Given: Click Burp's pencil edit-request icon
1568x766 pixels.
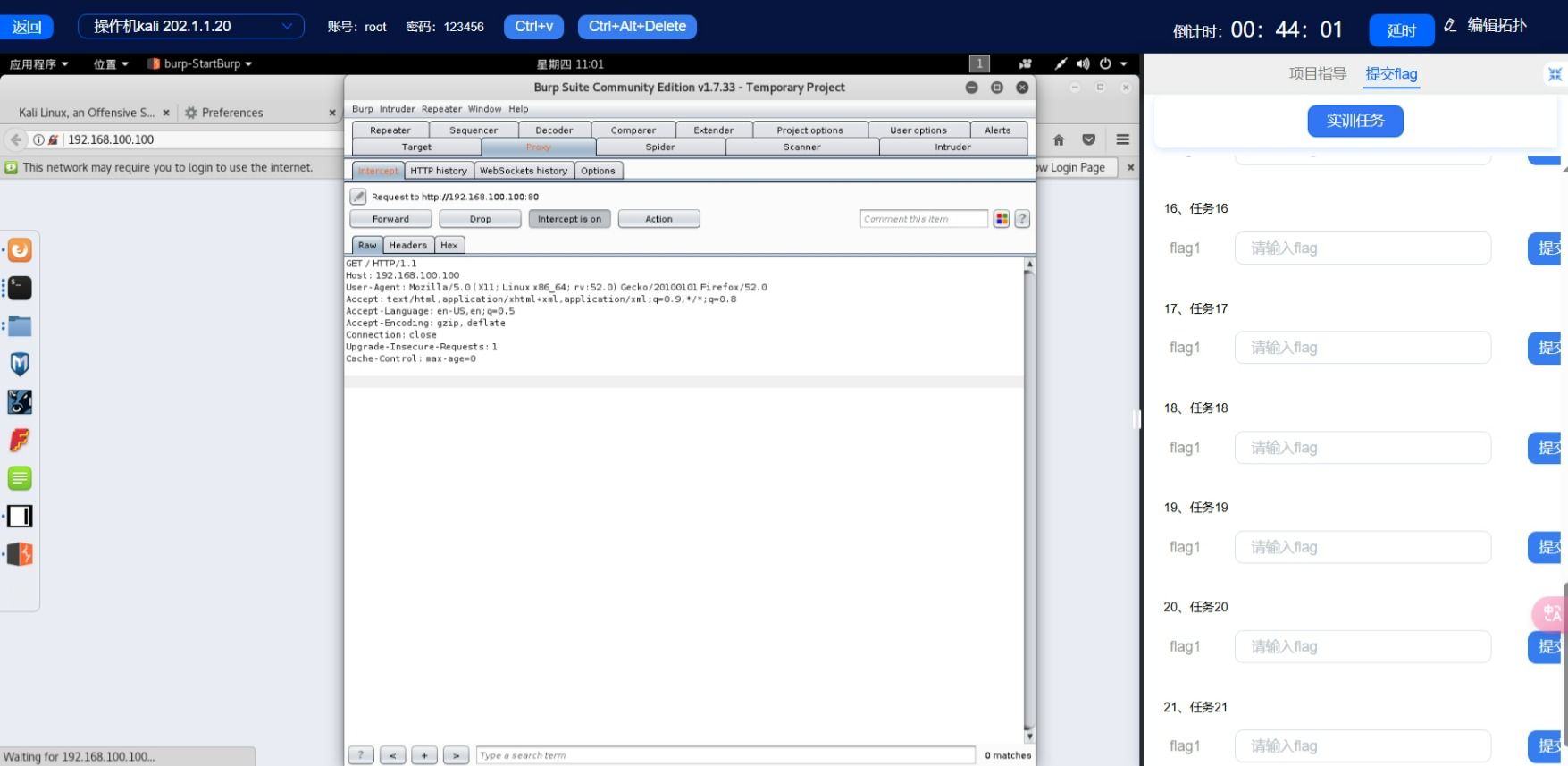Looking at the screenshot, I should pos(358,197).
